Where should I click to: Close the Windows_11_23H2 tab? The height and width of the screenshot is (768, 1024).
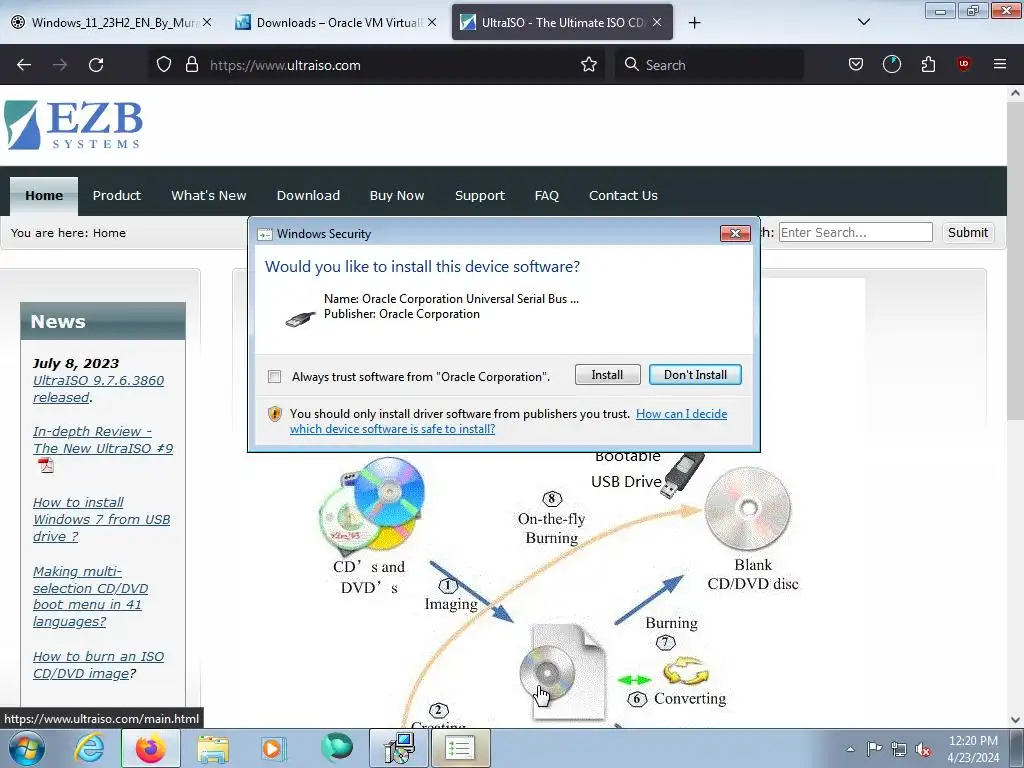pyautogui.click(x=206, y=22)
